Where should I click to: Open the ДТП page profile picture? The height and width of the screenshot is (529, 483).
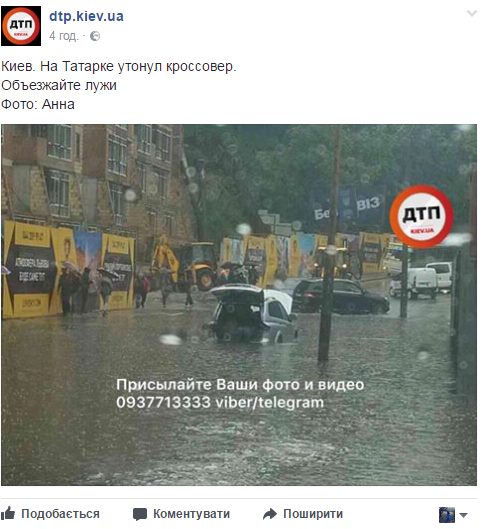click(x=21, y=26)
